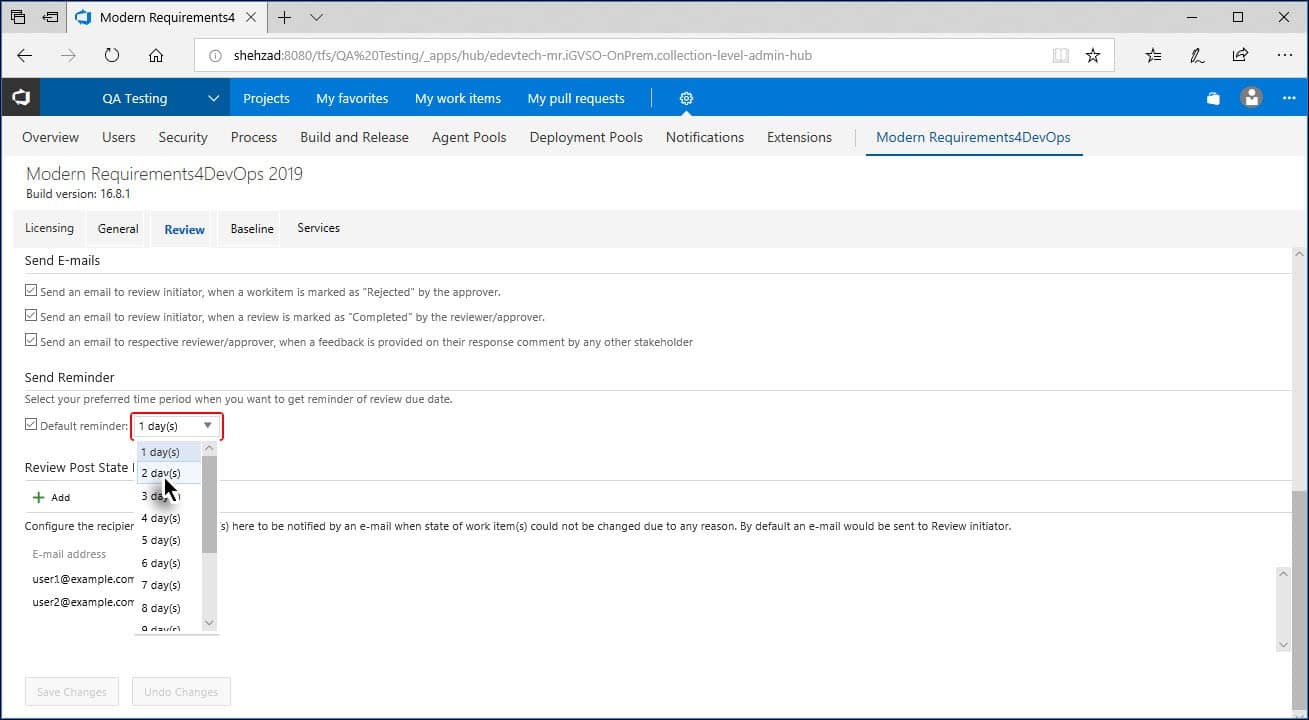Open My pull requests
Screen dimensions: 1309x720
point(576,98)
